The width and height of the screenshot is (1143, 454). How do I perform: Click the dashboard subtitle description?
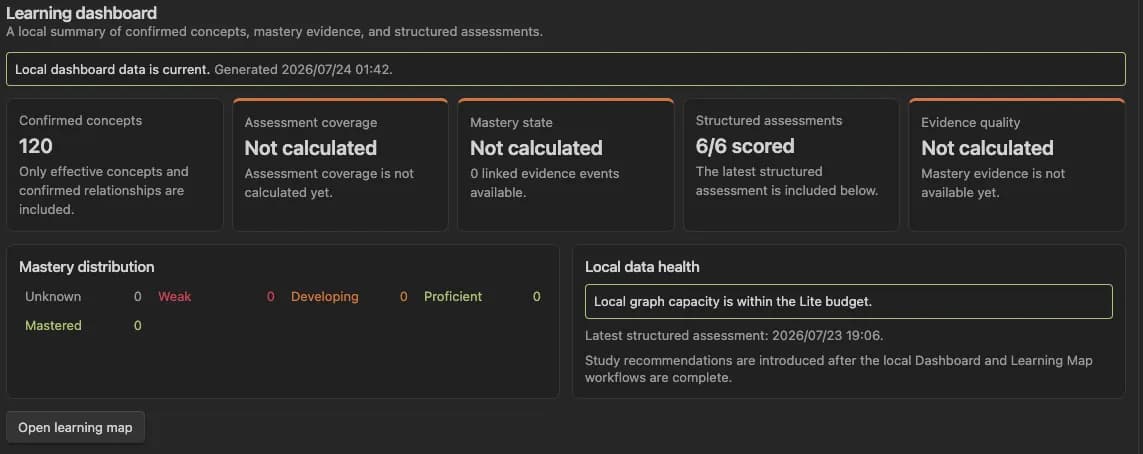[x=274, y=32]
